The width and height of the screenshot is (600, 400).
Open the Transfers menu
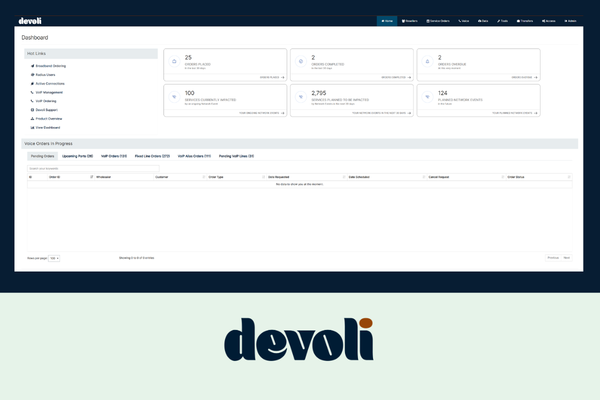click(525, 21)
